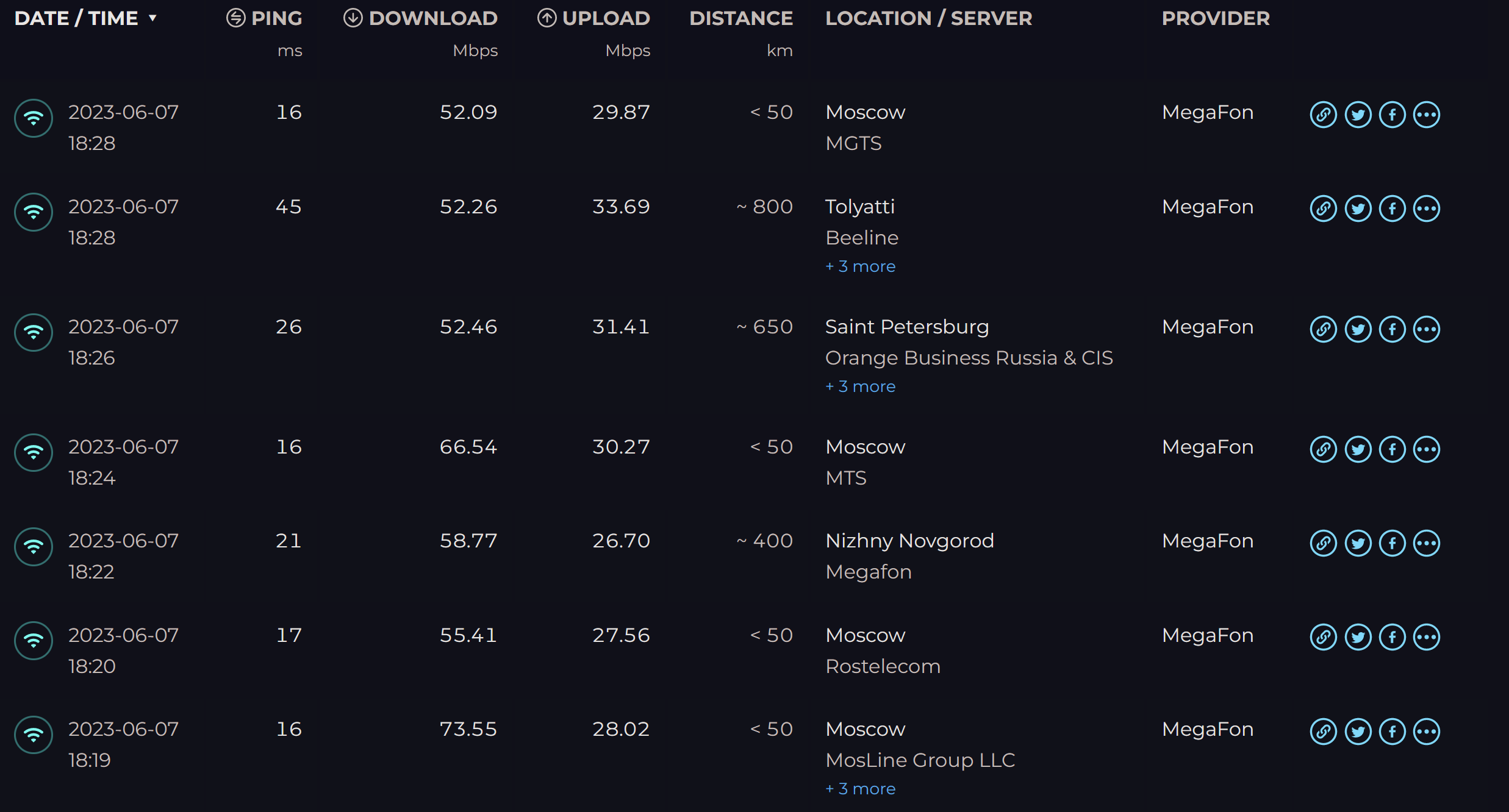Copy link for the Moscow MTS result
This screenshot has height=812, width=1509.
coord(1323,450)
